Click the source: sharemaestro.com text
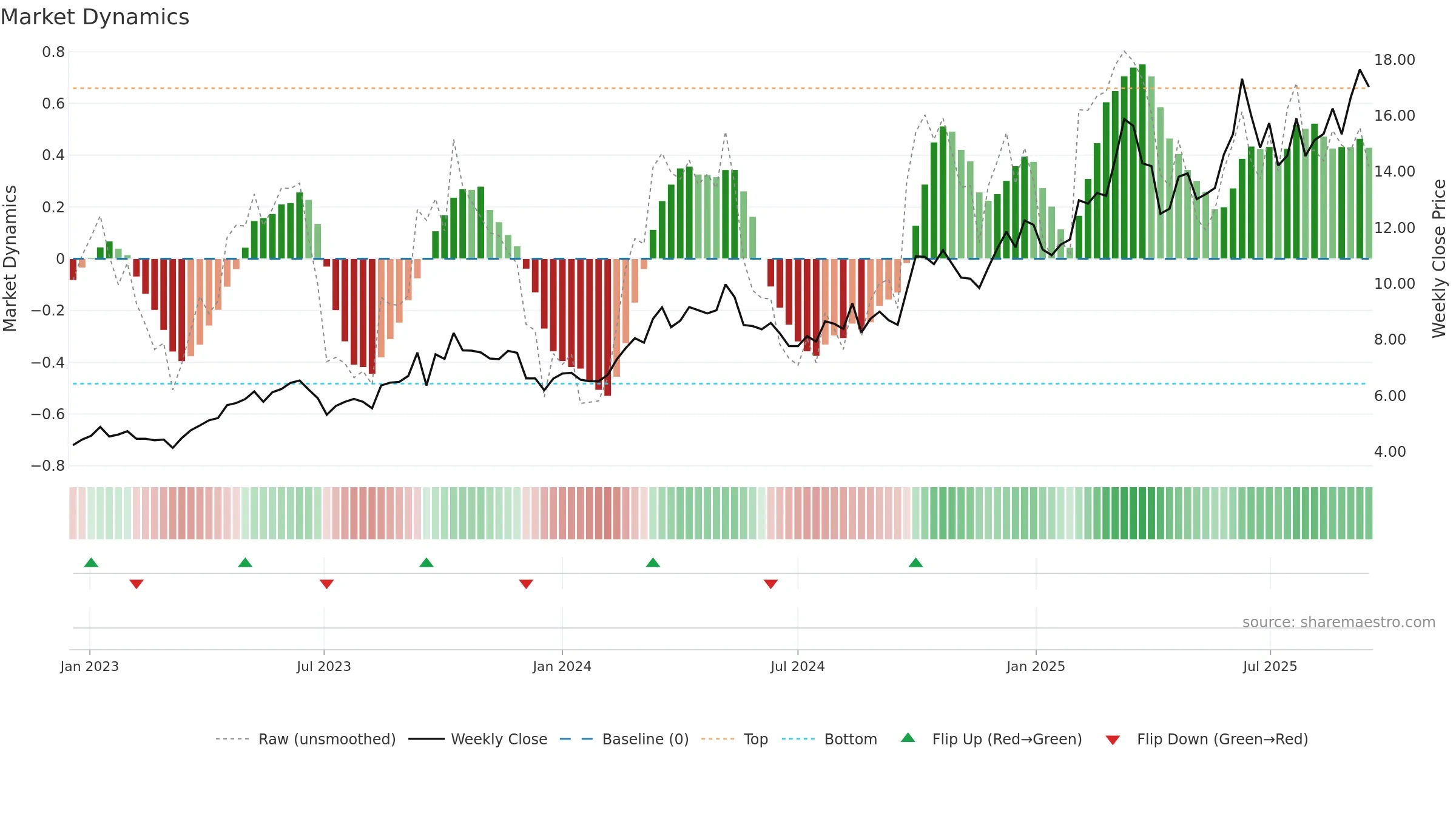The height and width of the screenshot is (819, 1456). [x=1339, y=622]
